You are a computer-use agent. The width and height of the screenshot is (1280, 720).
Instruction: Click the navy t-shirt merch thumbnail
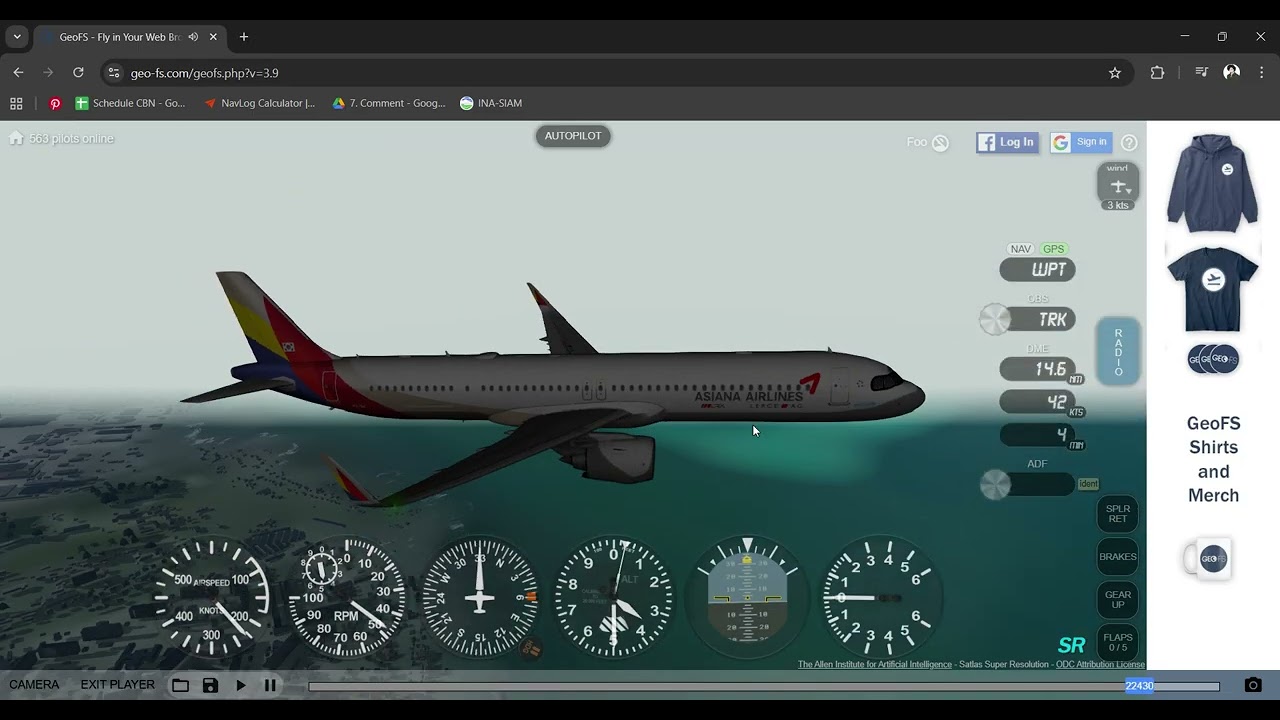click(x=1212, y=289)
